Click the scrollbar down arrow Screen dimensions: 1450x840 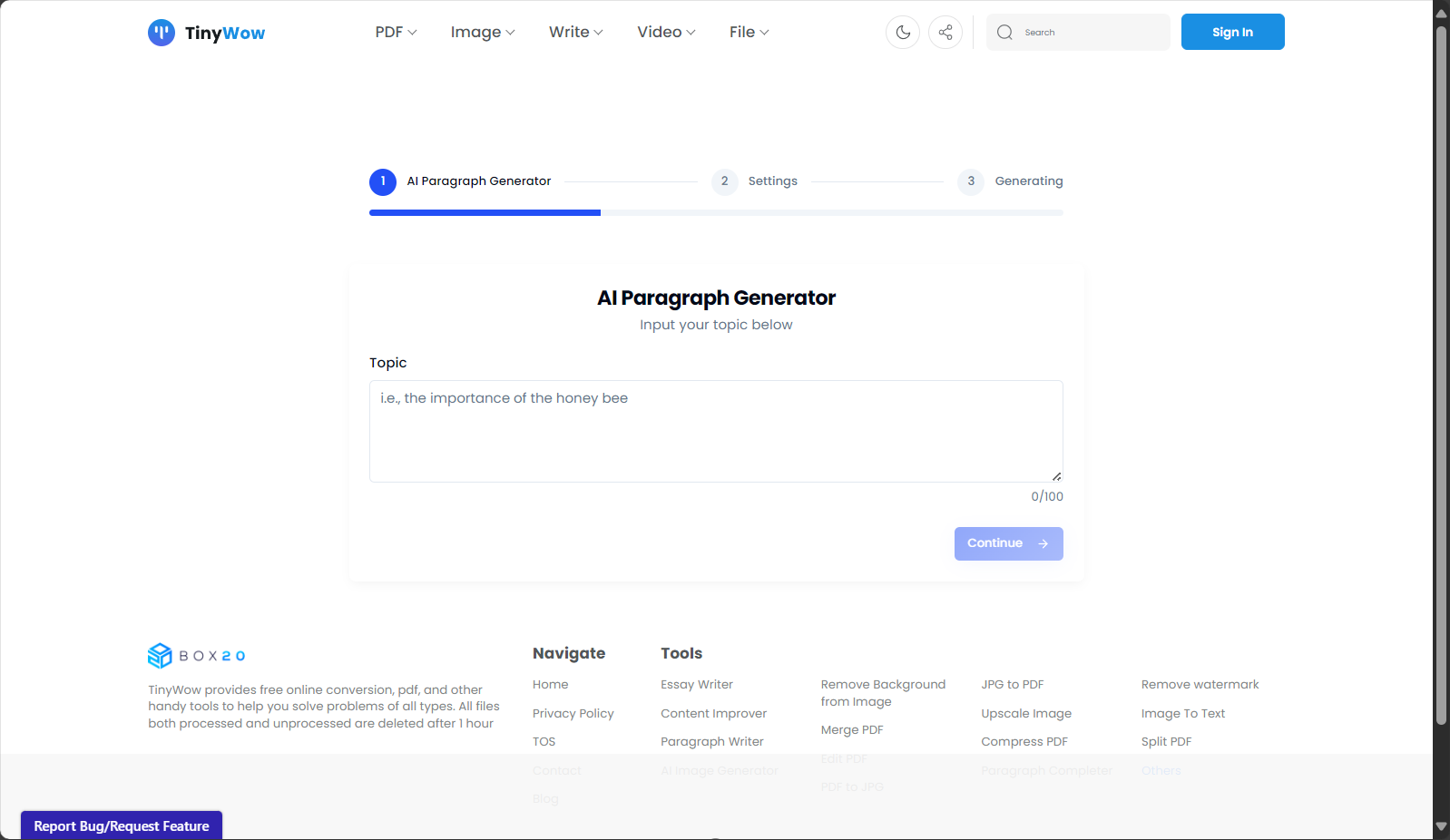[1441, 827]
